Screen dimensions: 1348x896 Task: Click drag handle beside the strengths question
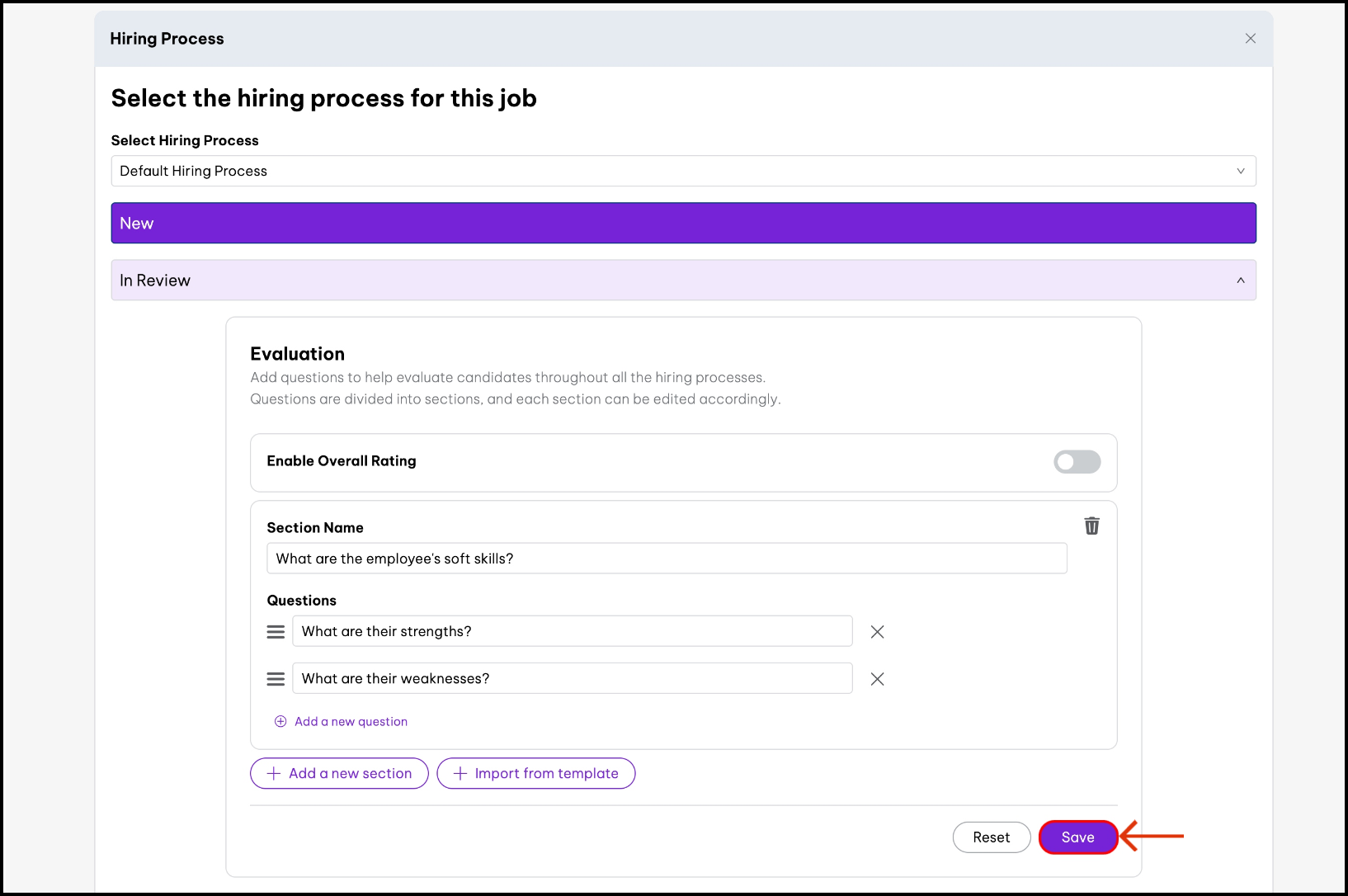tap(276, 632)
